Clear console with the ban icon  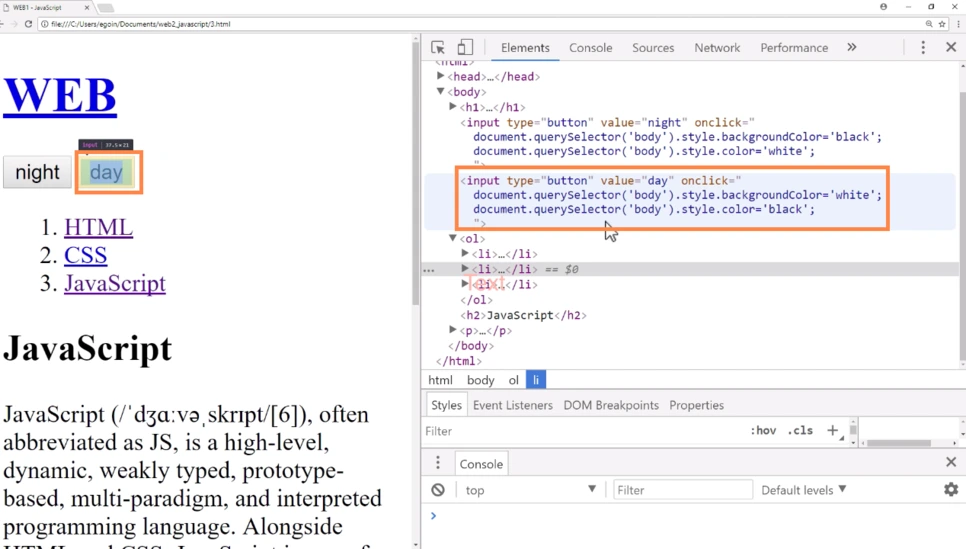point(437,490)
